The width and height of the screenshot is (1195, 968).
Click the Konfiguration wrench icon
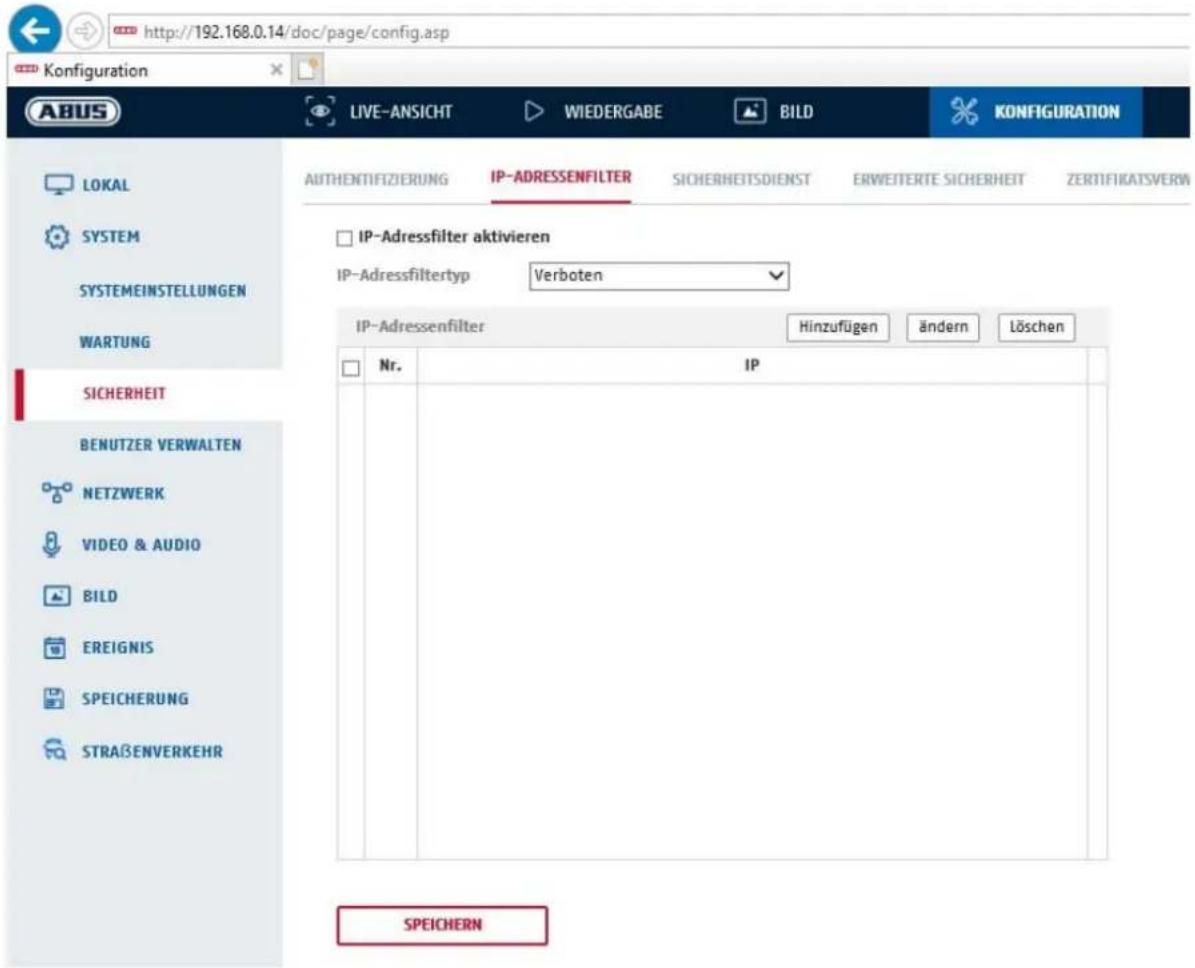(964, 111)
